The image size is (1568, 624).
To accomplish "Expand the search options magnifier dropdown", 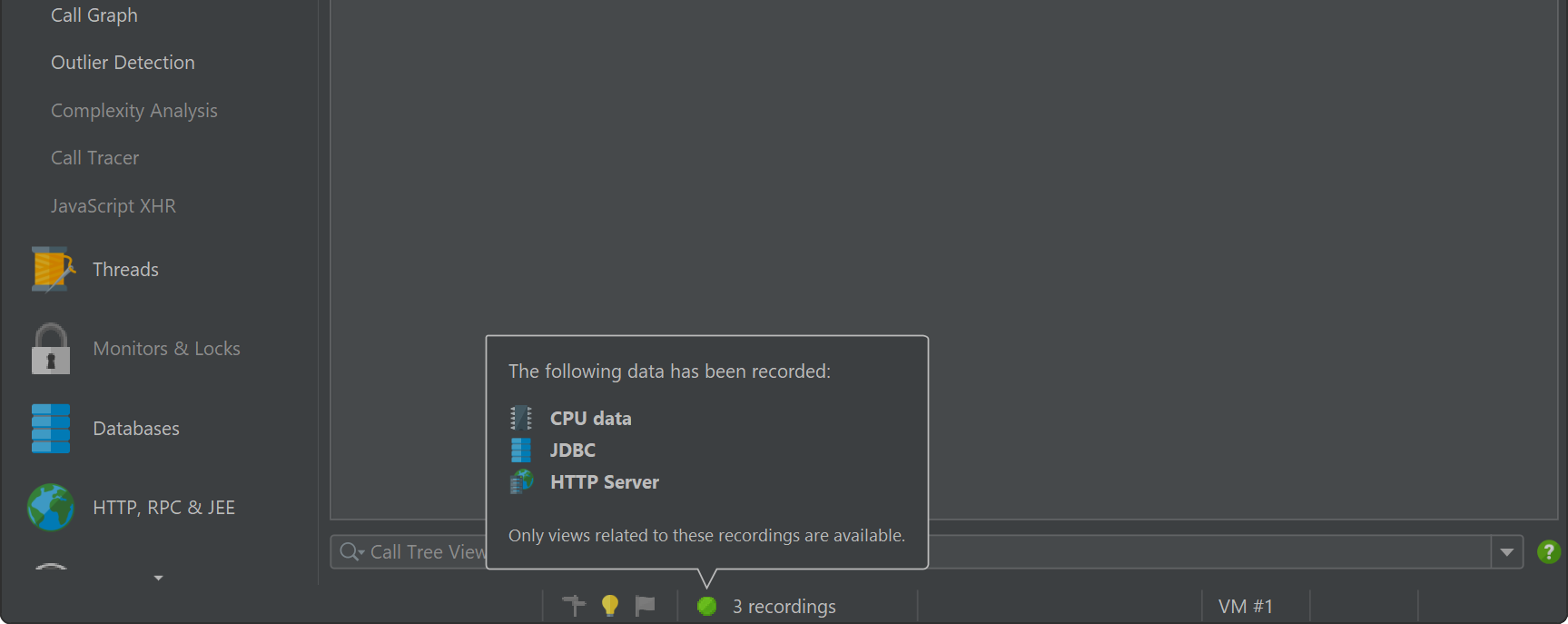I will pos(351,551).
